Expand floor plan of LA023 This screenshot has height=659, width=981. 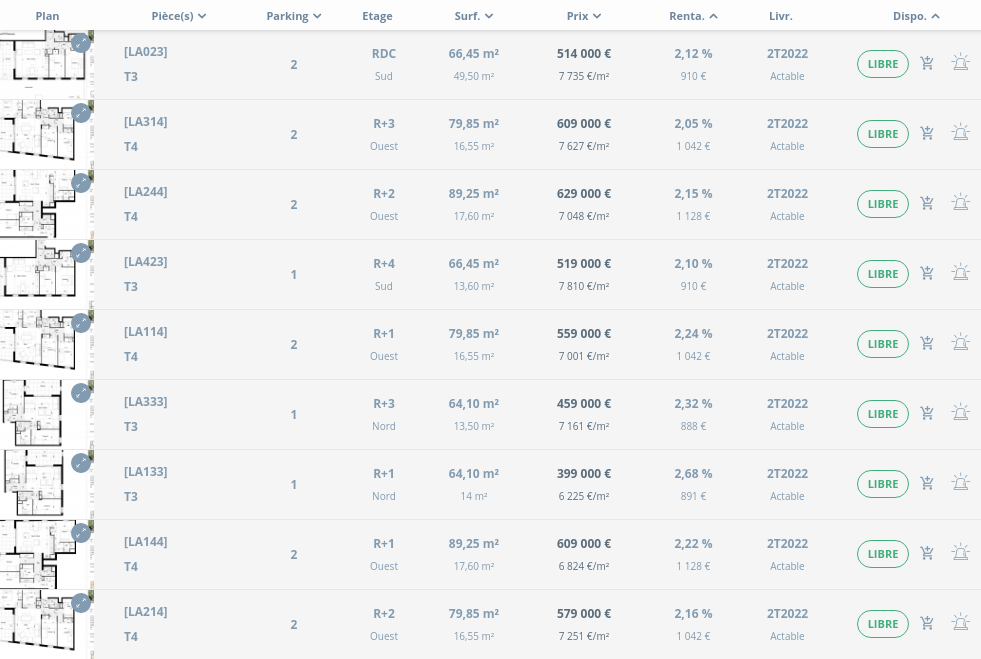[x=81, y=43]
